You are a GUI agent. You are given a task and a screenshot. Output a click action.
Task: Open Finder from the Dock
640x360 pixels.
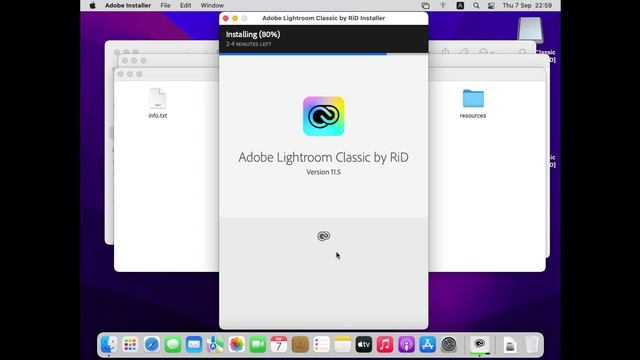(x=109, y=345)
